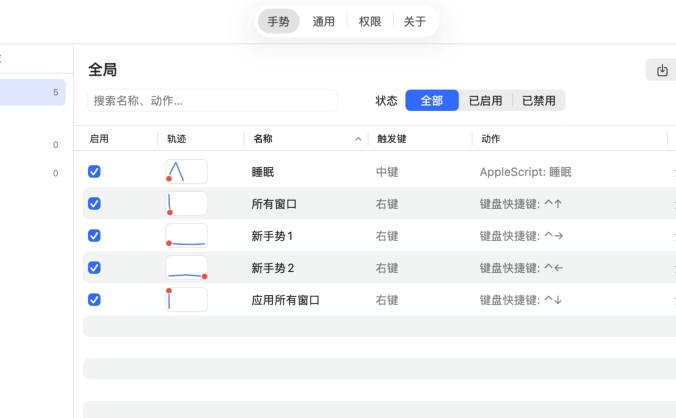Click the 新手势 2 trajectory thumbnail
This screenshot has width=676, height=418.
click(186, 268)
